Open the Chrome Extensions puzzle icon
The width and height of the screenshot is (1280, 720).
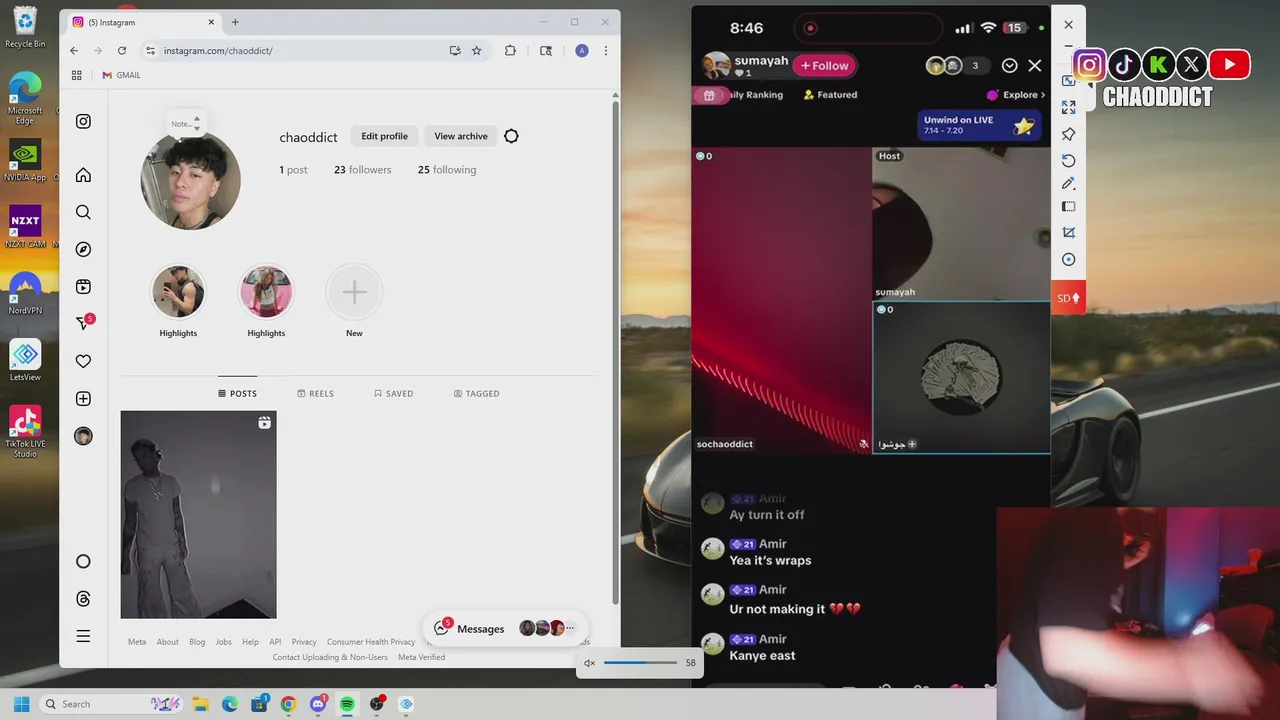coord(510,50)
